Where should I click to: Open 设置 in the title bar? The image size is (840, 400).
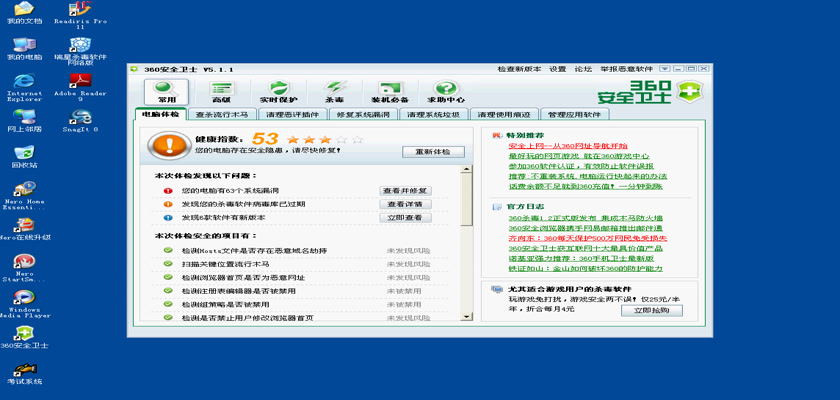point(558,69)
